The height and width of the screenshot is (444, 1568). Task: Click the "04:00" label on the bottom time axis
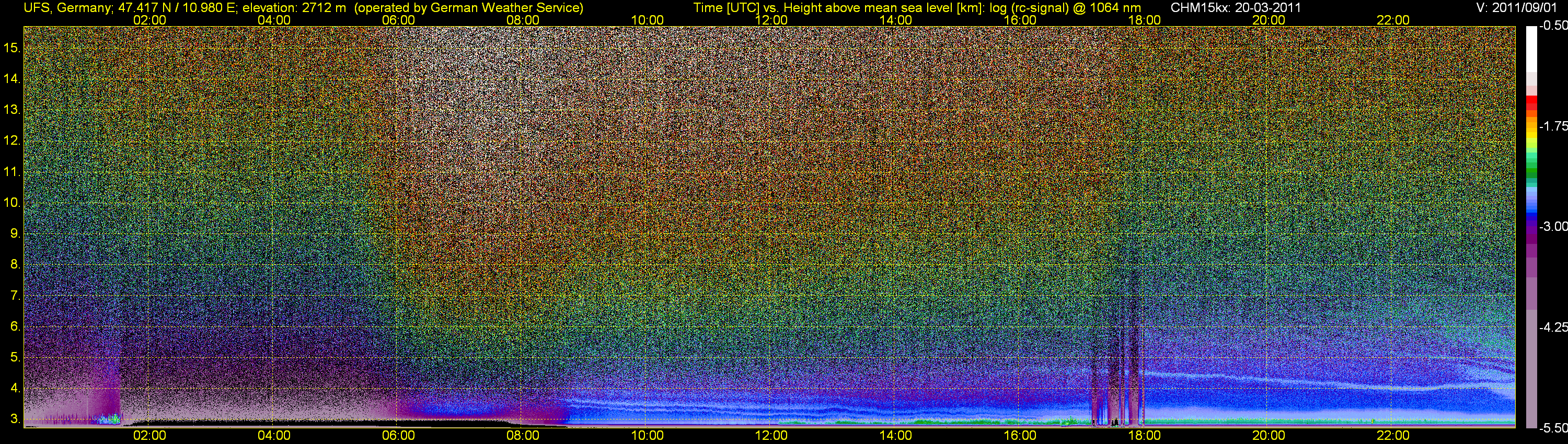274,436
